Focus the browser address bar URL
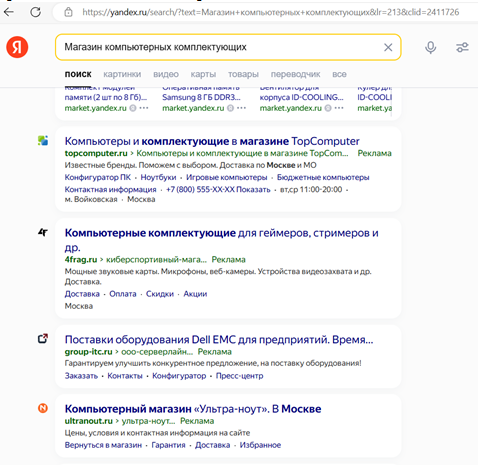The width and height of the screenshot is (478, 465). [271, 12]
